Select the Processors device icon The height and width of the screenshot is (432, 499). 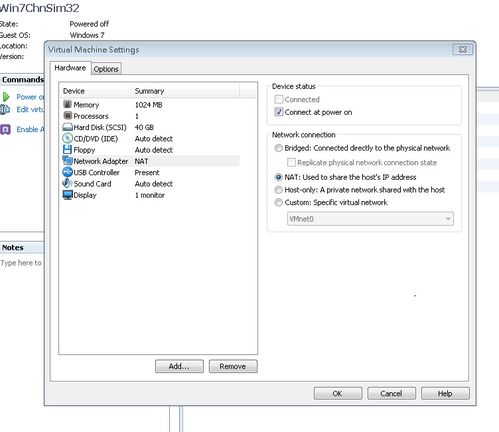click(68, 116)
